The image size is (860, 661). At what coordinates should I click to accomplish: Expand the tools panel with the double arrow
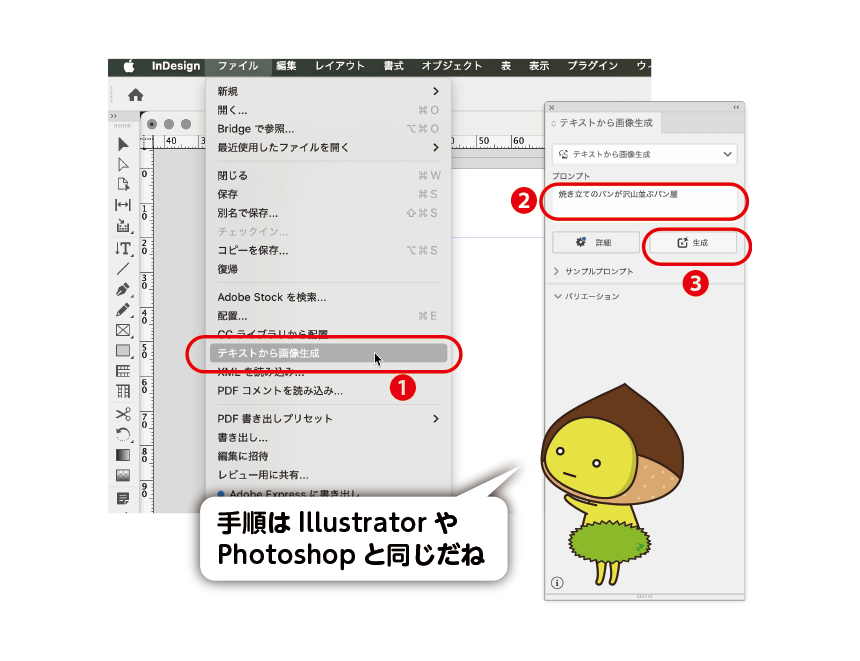(114, 116)
